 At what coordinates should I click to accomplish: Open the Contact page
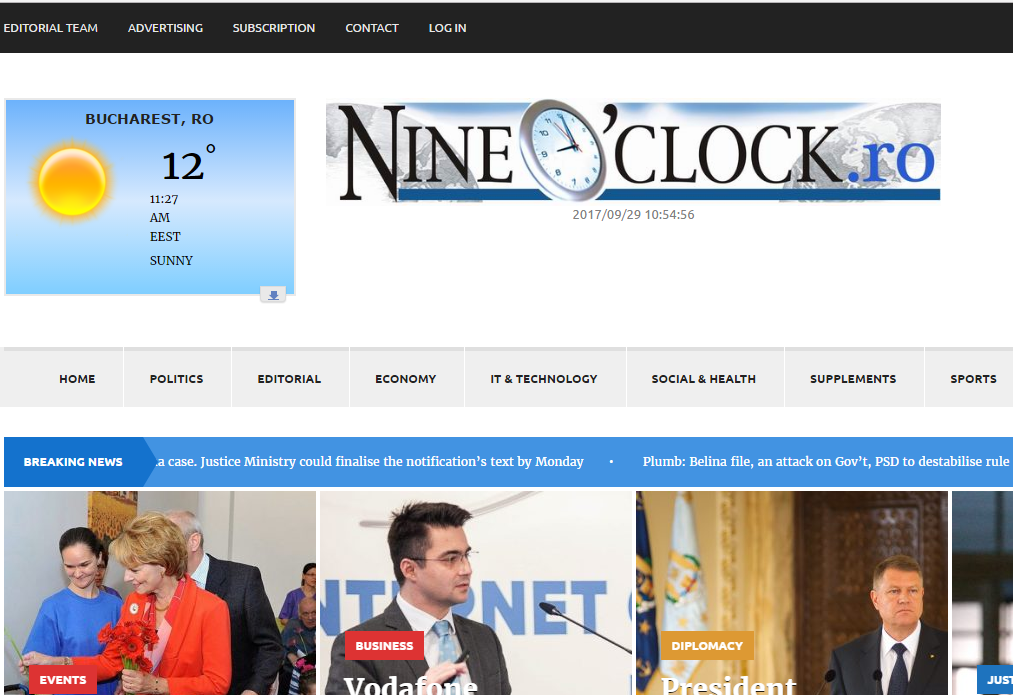(x=371, y=28)
